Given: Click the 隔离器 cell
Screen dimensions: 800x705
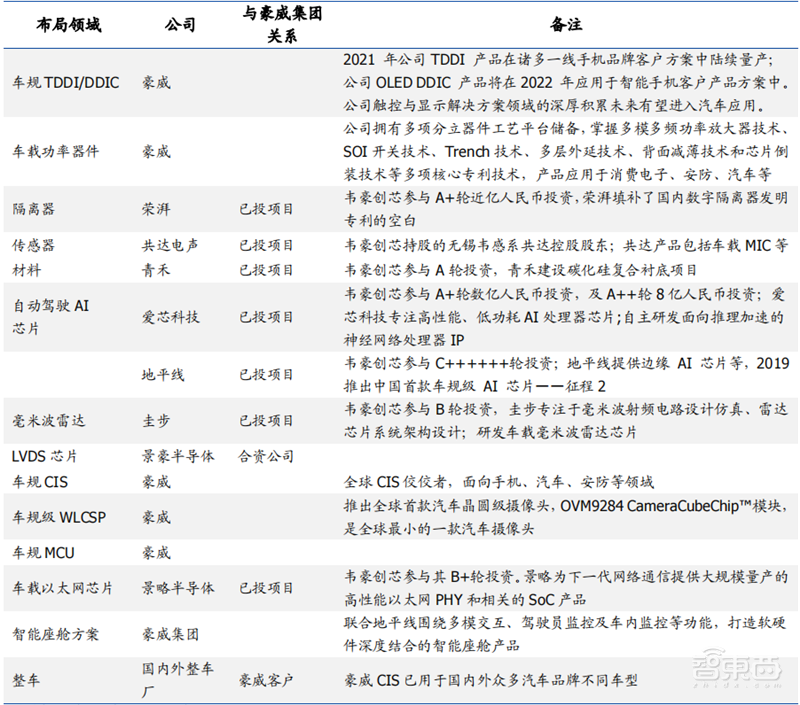Looking at the screenshot, I should 33,209.
